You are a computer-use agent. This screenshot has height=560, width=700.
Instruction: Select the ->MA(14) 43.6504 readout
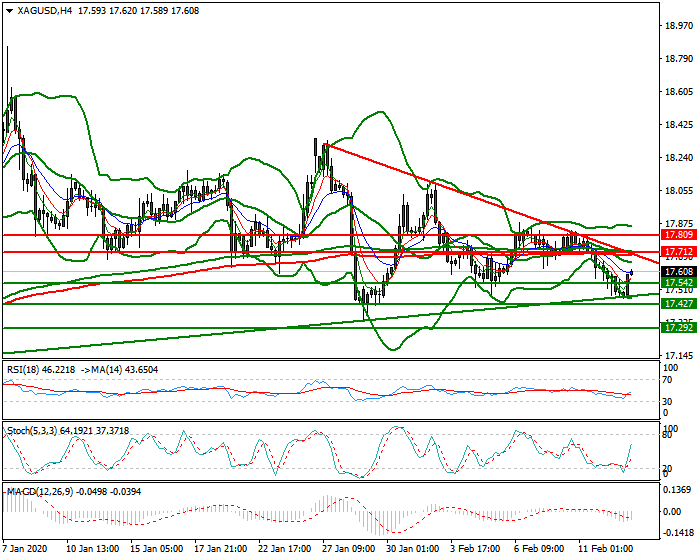coord(120,370)
